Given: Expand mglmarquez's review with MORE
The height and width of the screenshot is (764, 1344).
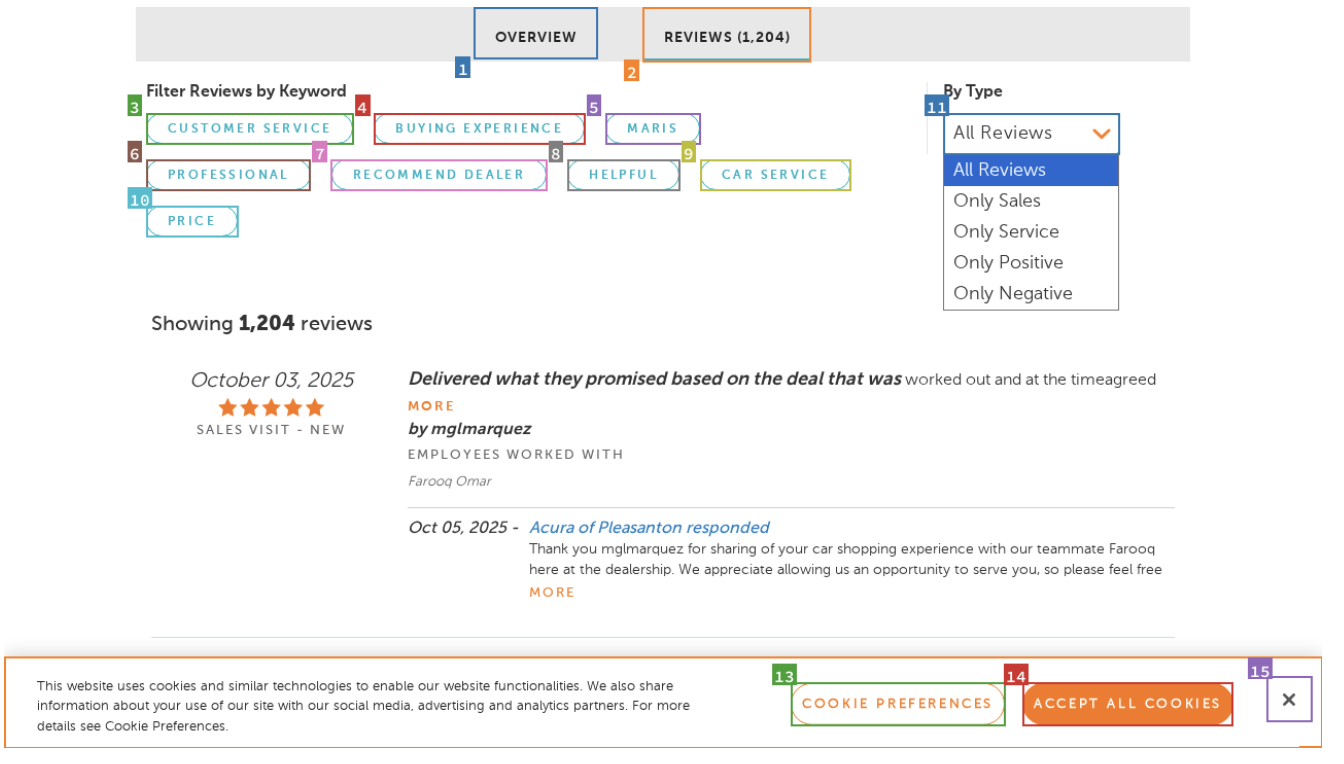Looking at the screenshot, I should [430, 406].
